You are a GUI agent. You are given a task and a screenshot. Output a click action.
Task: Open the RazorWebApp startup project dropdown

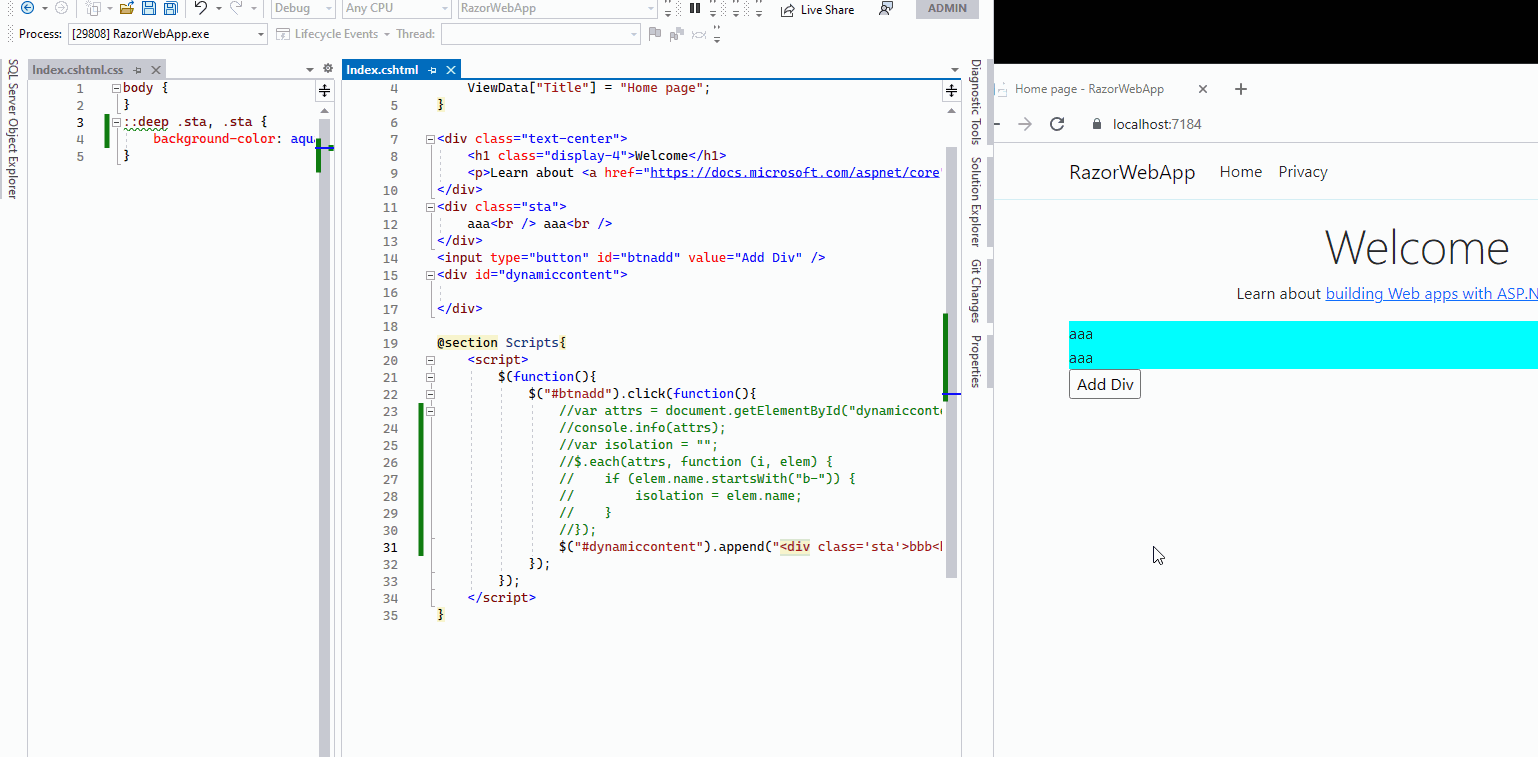click(557, 8)
